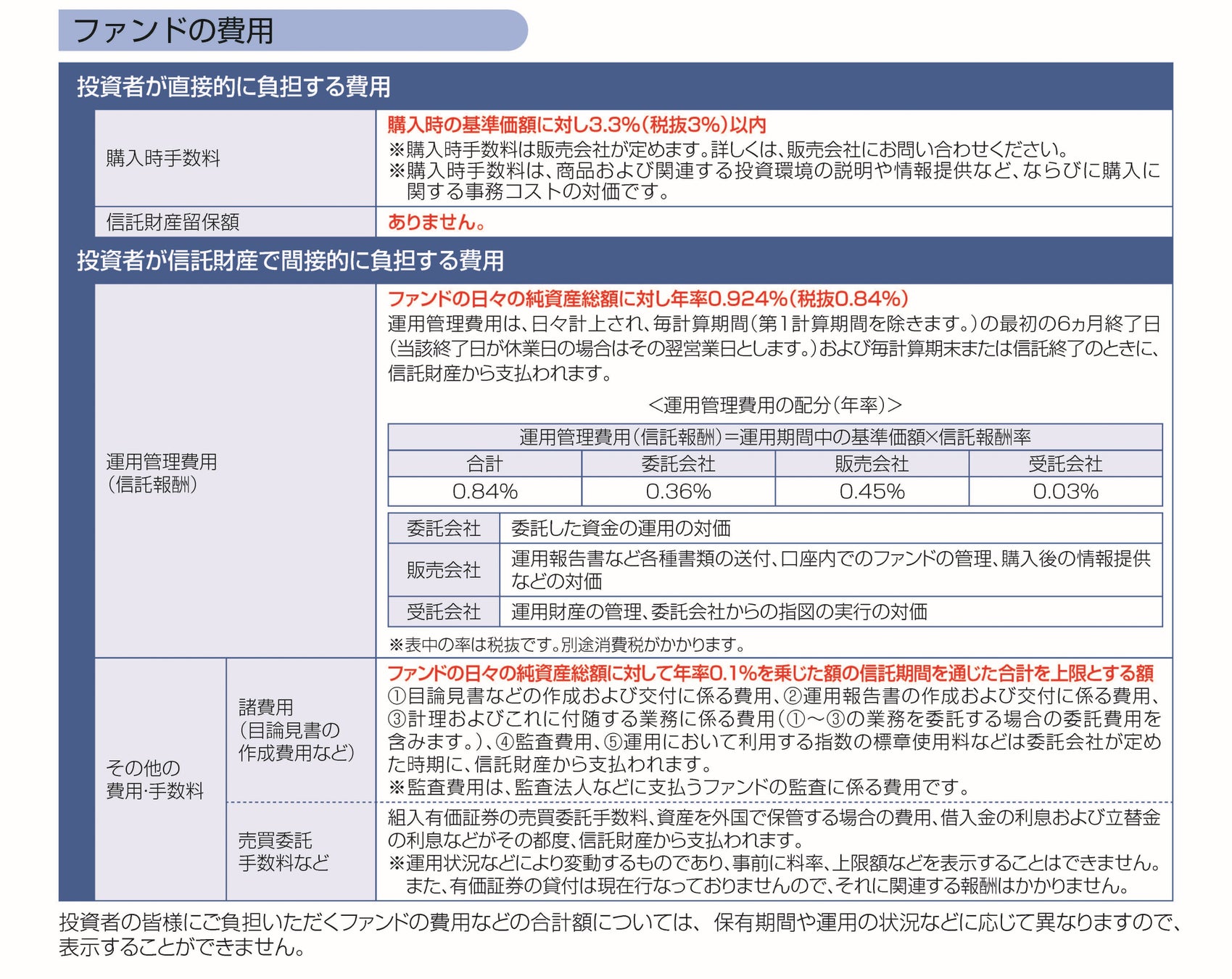Click the "0.36%" rate cell
Viewport: 1232px width, 979px height.
tap(679, 492)
